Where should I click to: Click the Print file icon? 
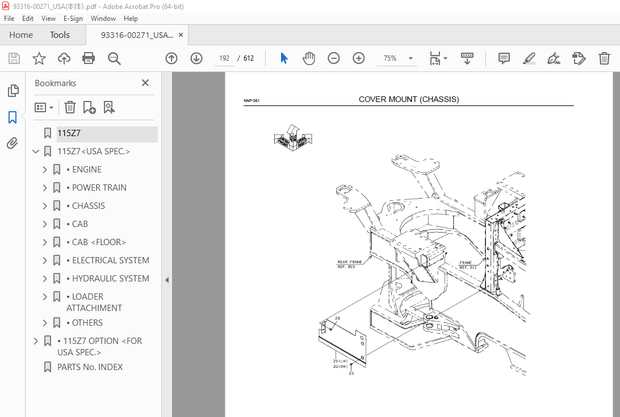89,59
